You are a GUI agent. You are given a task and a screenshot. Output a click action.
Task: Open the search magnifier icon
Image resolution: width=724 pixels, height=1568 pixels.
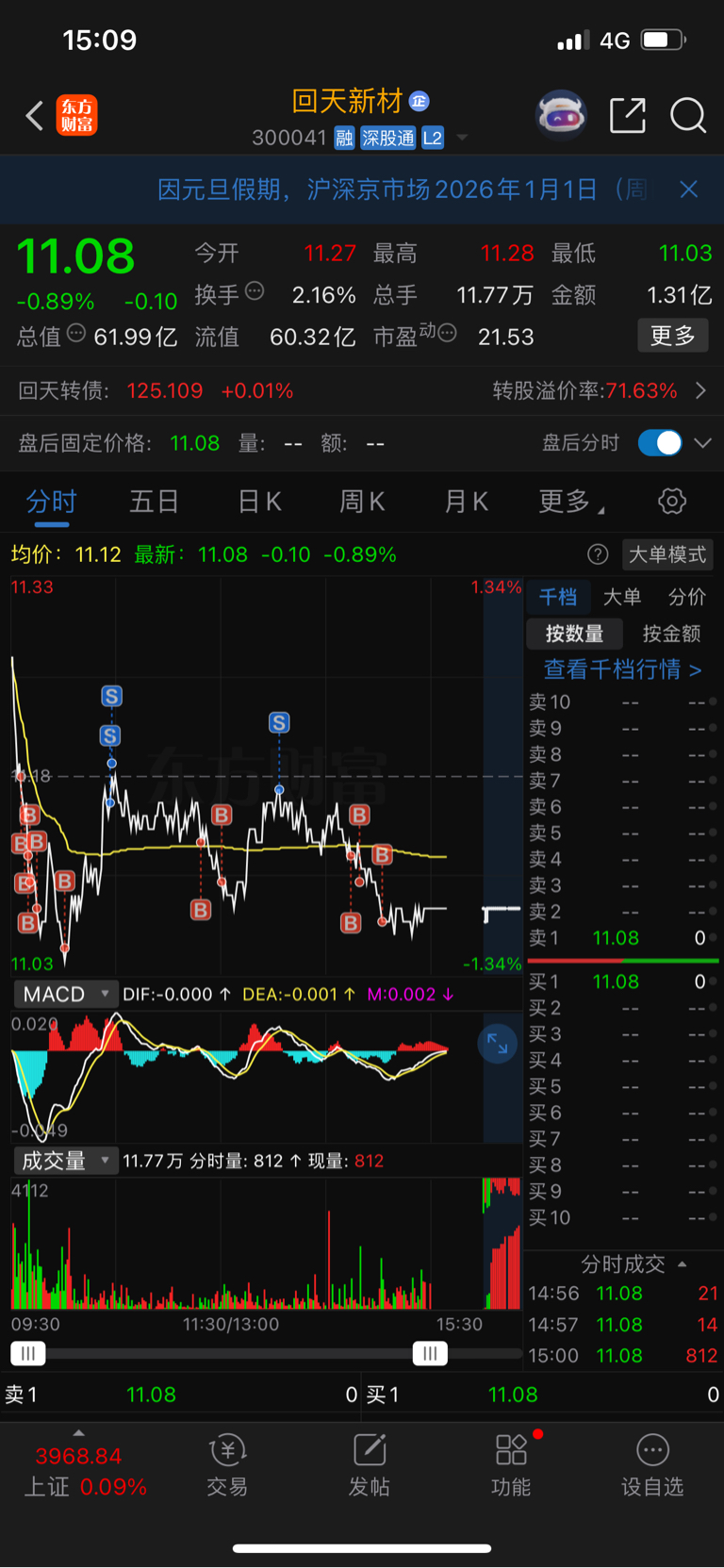(x=688, y=116)
